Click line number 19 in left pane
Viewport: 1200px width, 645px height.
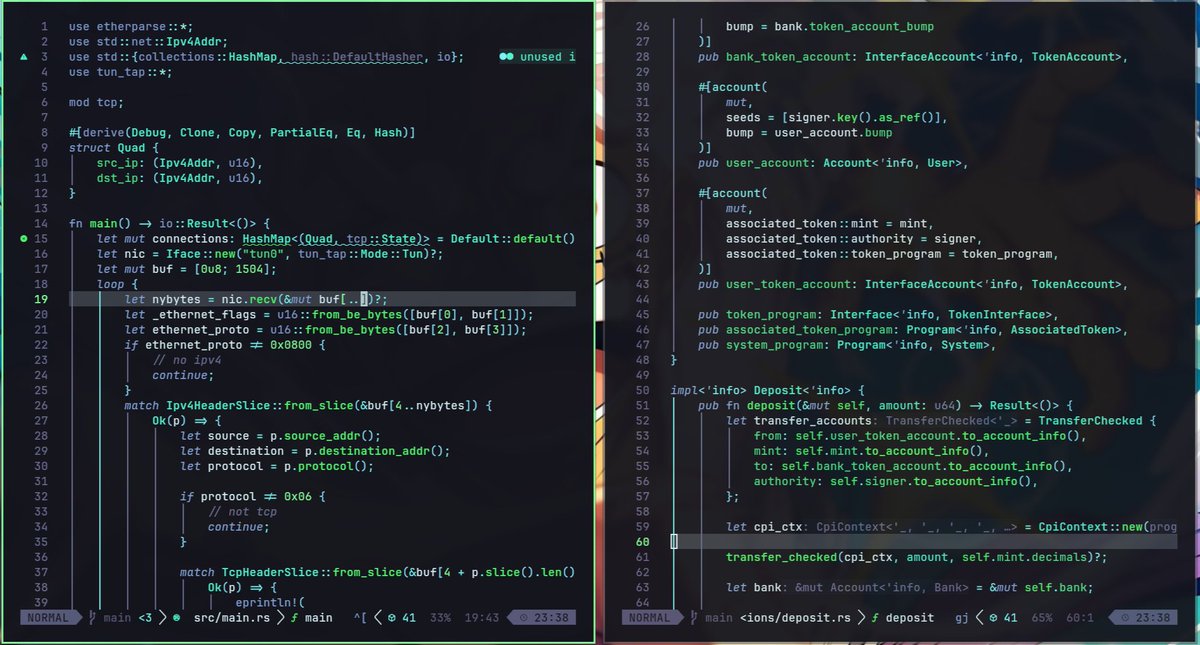[41, 299]
